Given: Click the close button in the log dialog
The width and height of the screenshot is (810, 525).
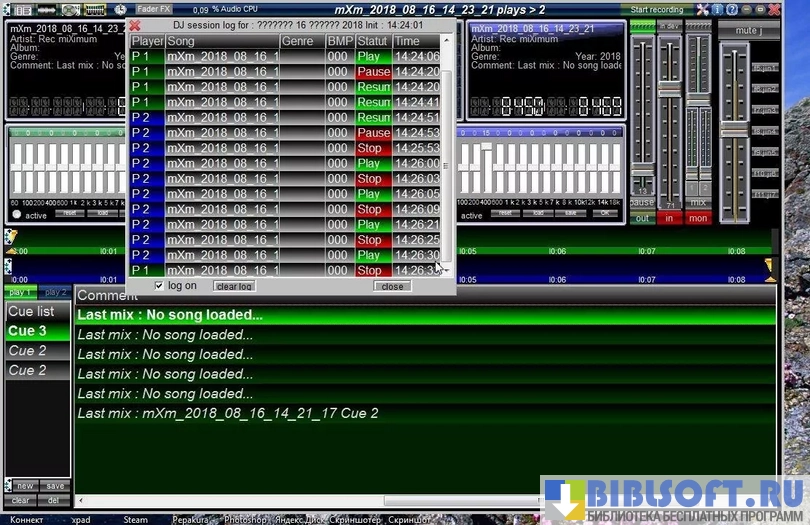Looking at the screenshot, I should click(x=392, y=287).
